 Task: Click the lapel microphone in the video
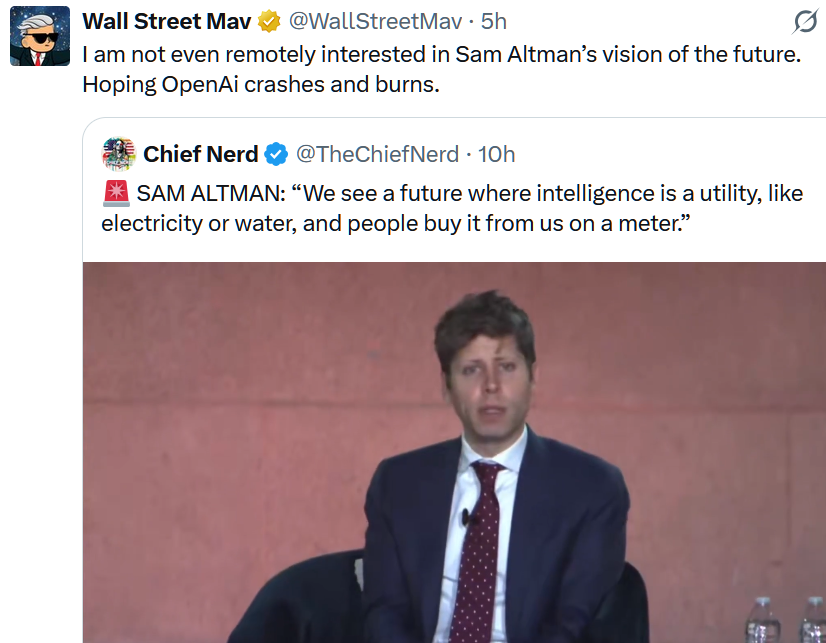tap(466, 517)
